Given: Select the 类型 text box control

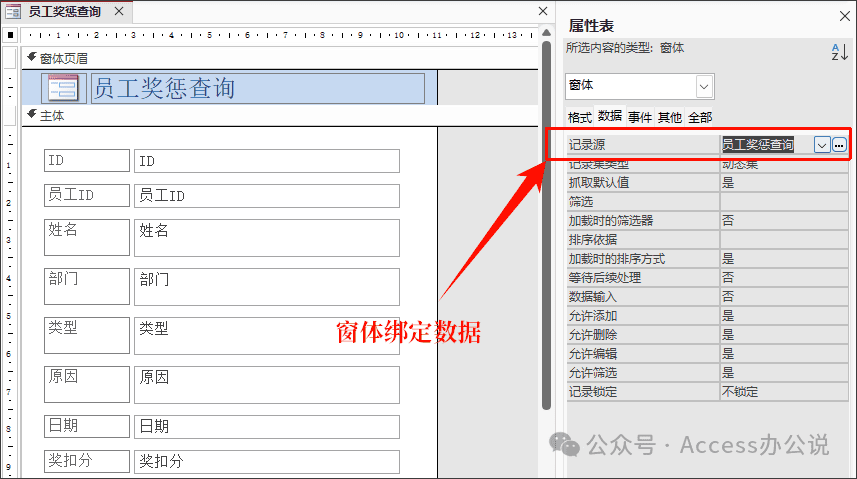Looking at the screenshot, I should pyautogui.click(x=267, y=335).
